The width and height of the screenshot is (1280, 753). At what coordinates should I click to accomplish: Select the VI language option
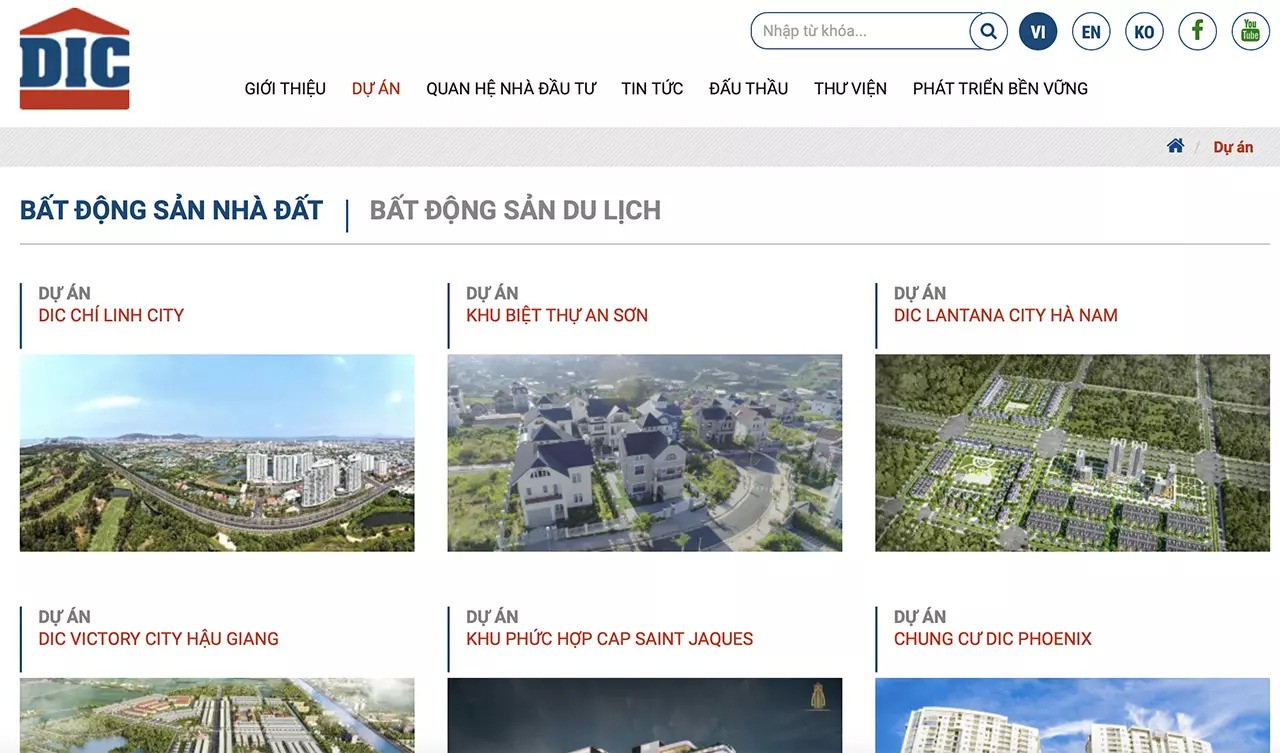click(1038, 31)
